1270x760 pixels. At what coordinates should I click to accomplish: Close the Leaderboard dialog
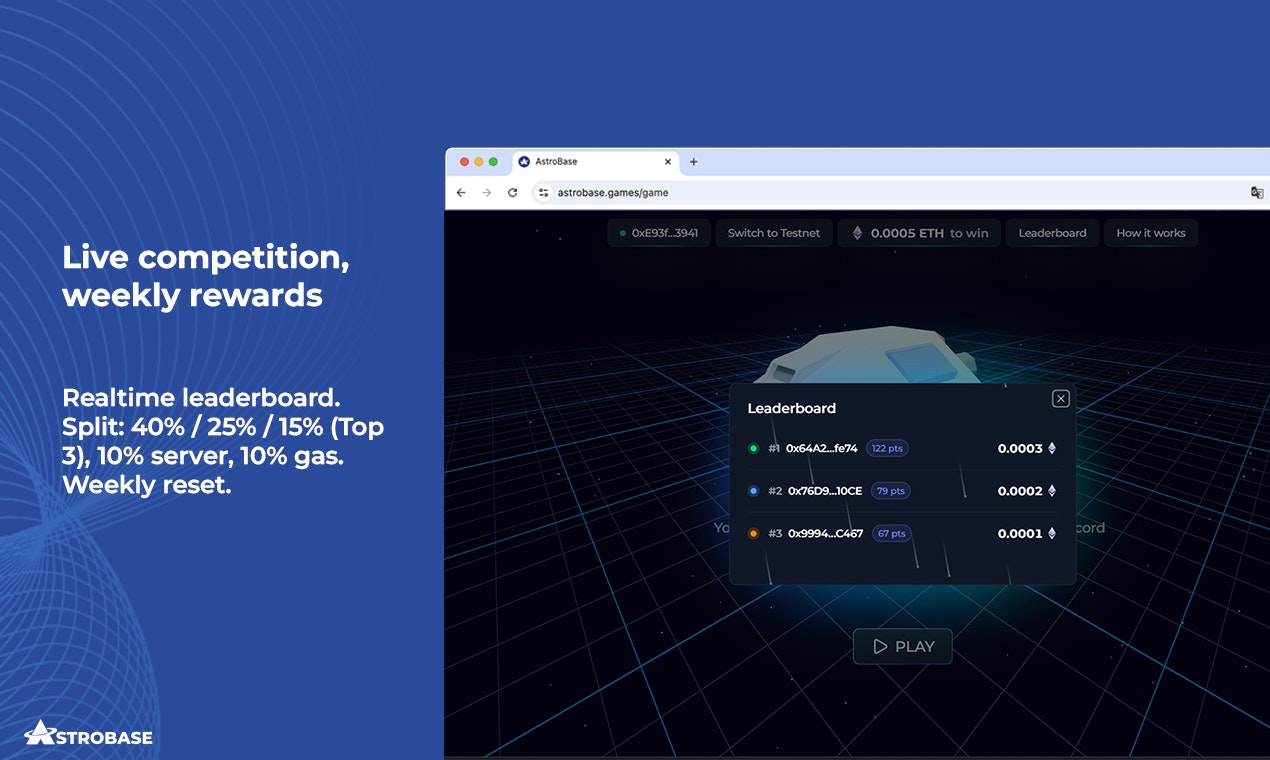coord(1061,399)
